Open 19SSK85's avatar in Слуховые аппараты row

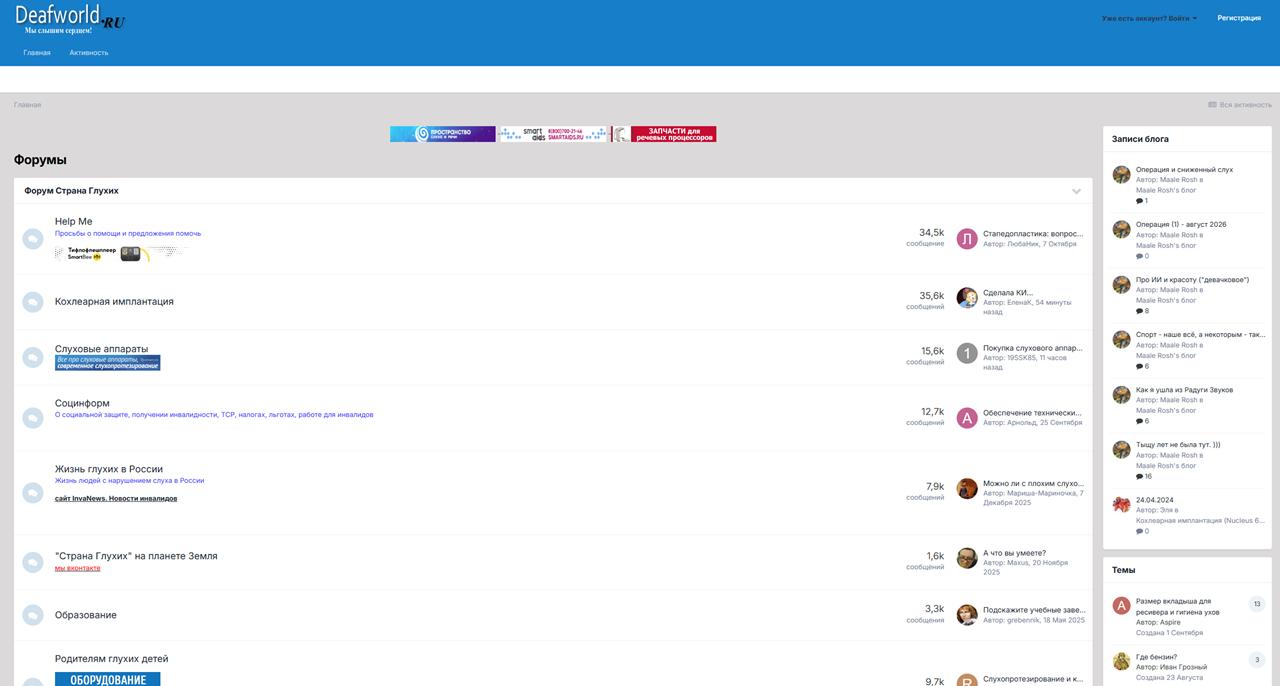click(x=967, y=353)
